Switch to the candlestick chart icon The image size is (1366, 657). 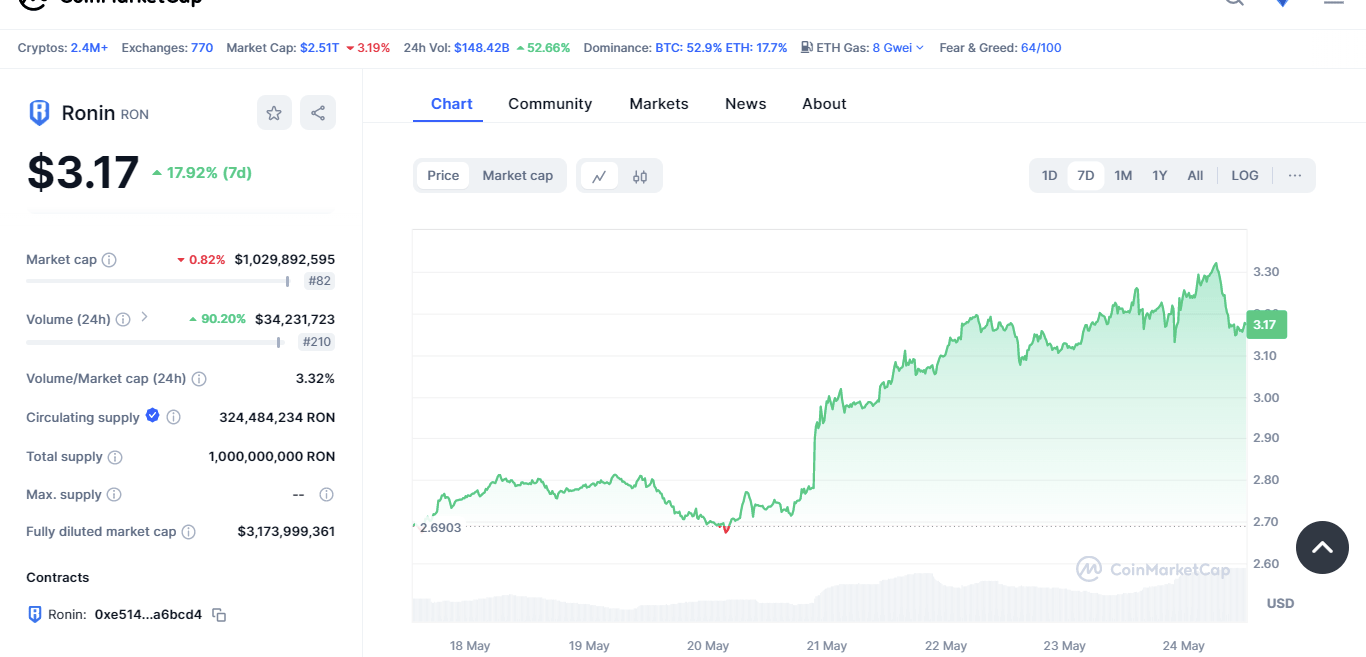(x=640, y=176)
